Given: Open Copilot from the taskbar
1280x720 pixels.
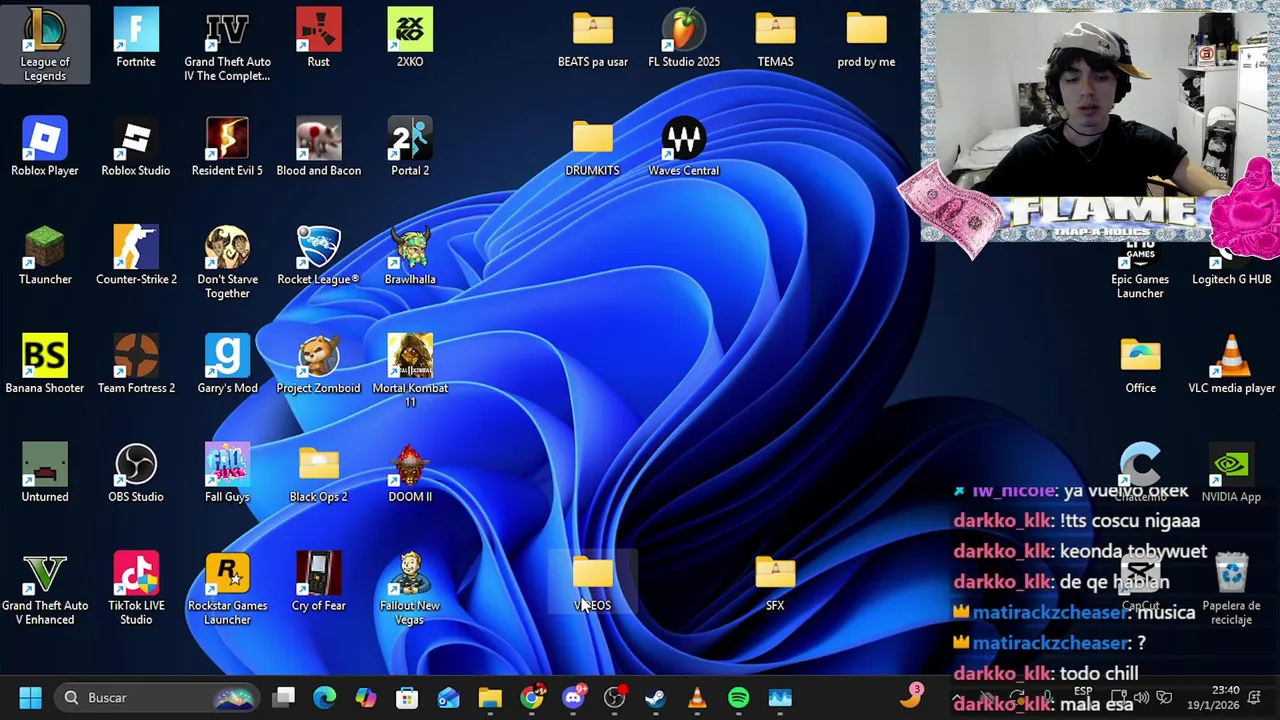Looking at the screenshot, I should (366, 697).
